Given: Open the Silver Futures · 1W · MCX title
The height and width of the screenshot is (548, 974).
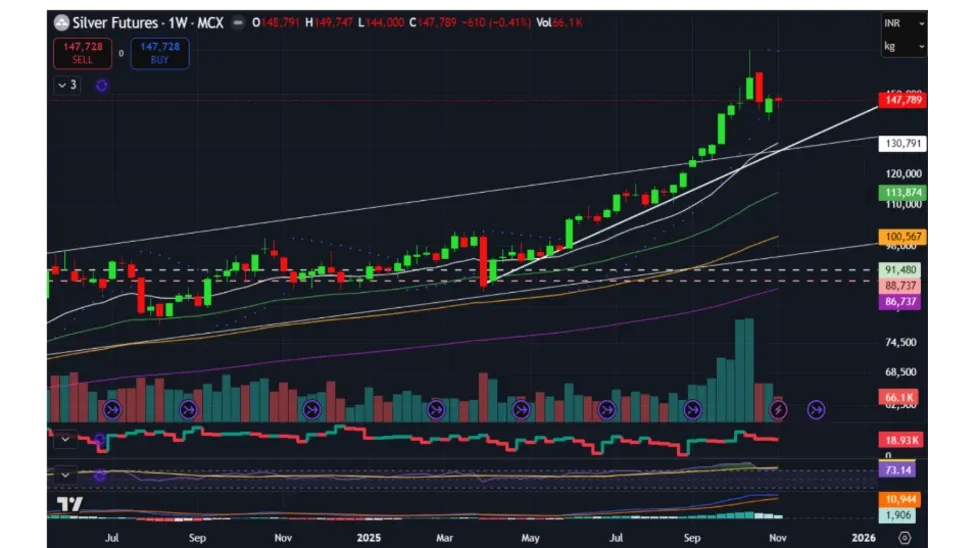Looking at the screenshot, I should (148, 23).
